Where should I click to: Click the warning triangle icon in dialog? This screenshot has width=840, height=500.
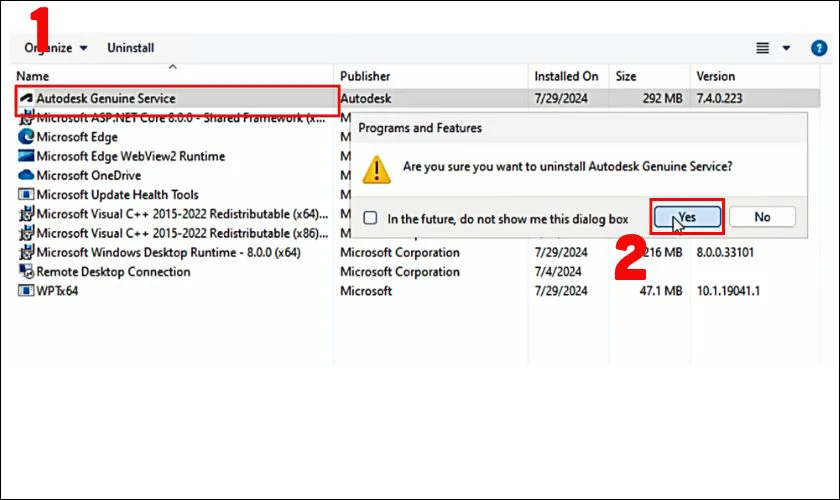click(377, 169)
